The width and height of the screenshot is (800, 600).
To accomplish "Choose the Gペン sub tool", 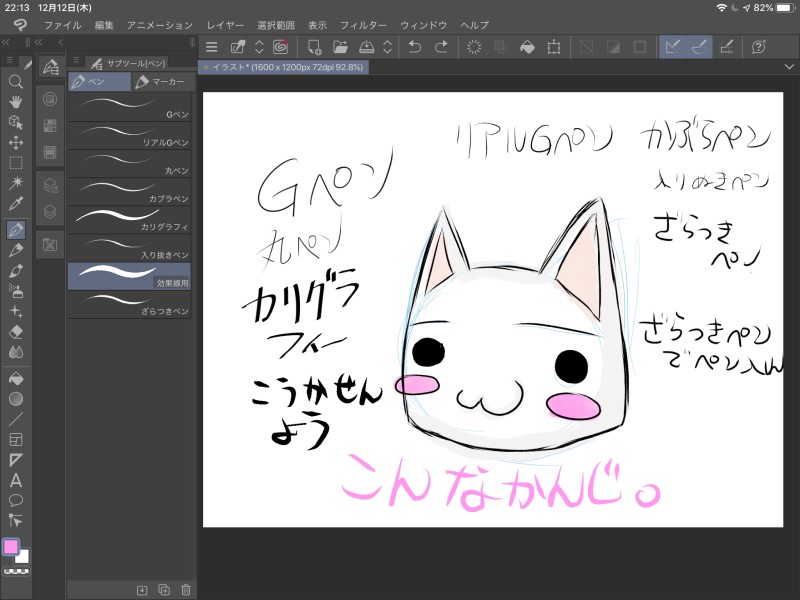I will [x=129, y=108].
